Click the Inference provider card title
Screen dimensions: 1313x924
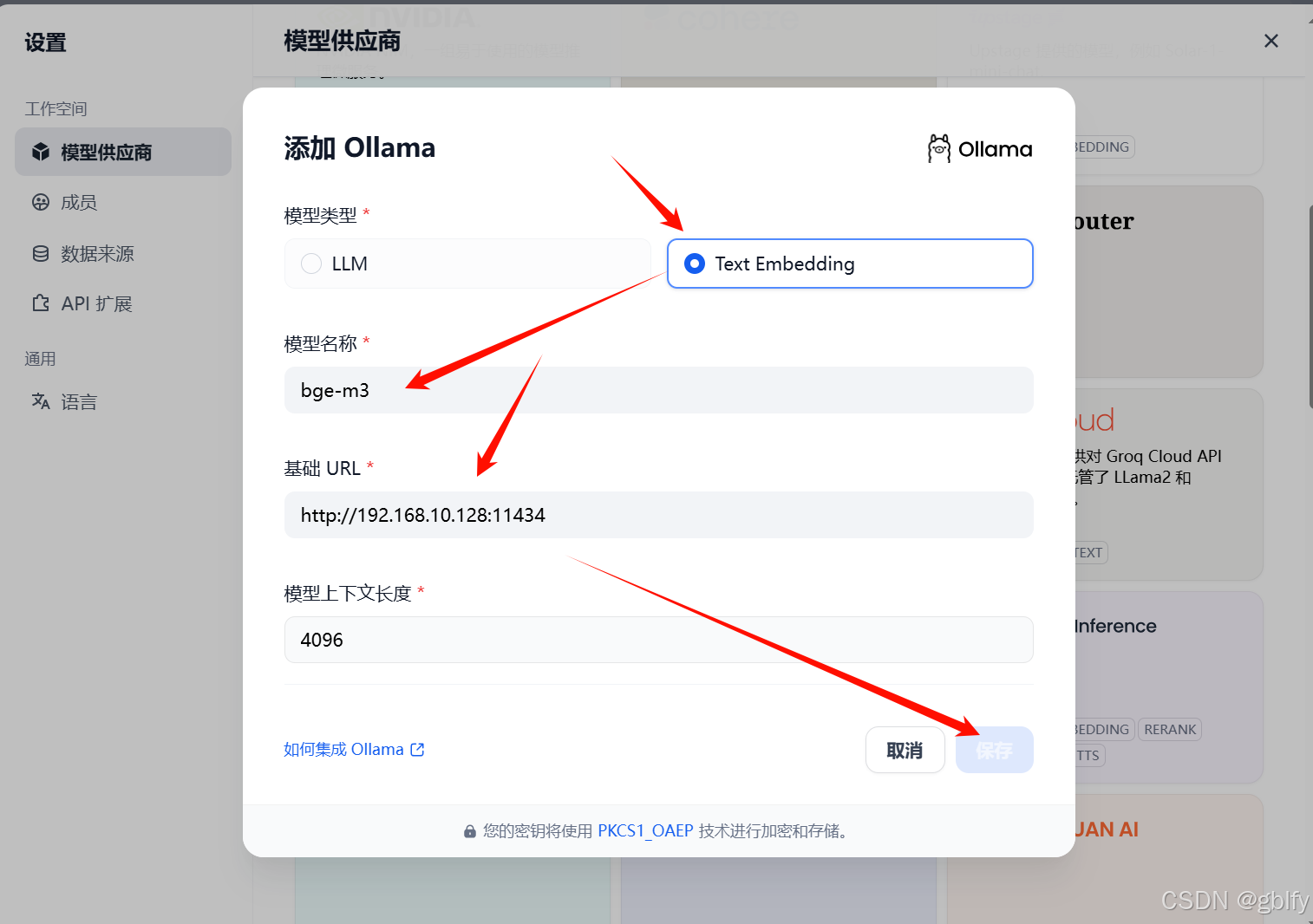click(x=1115, y=626)
